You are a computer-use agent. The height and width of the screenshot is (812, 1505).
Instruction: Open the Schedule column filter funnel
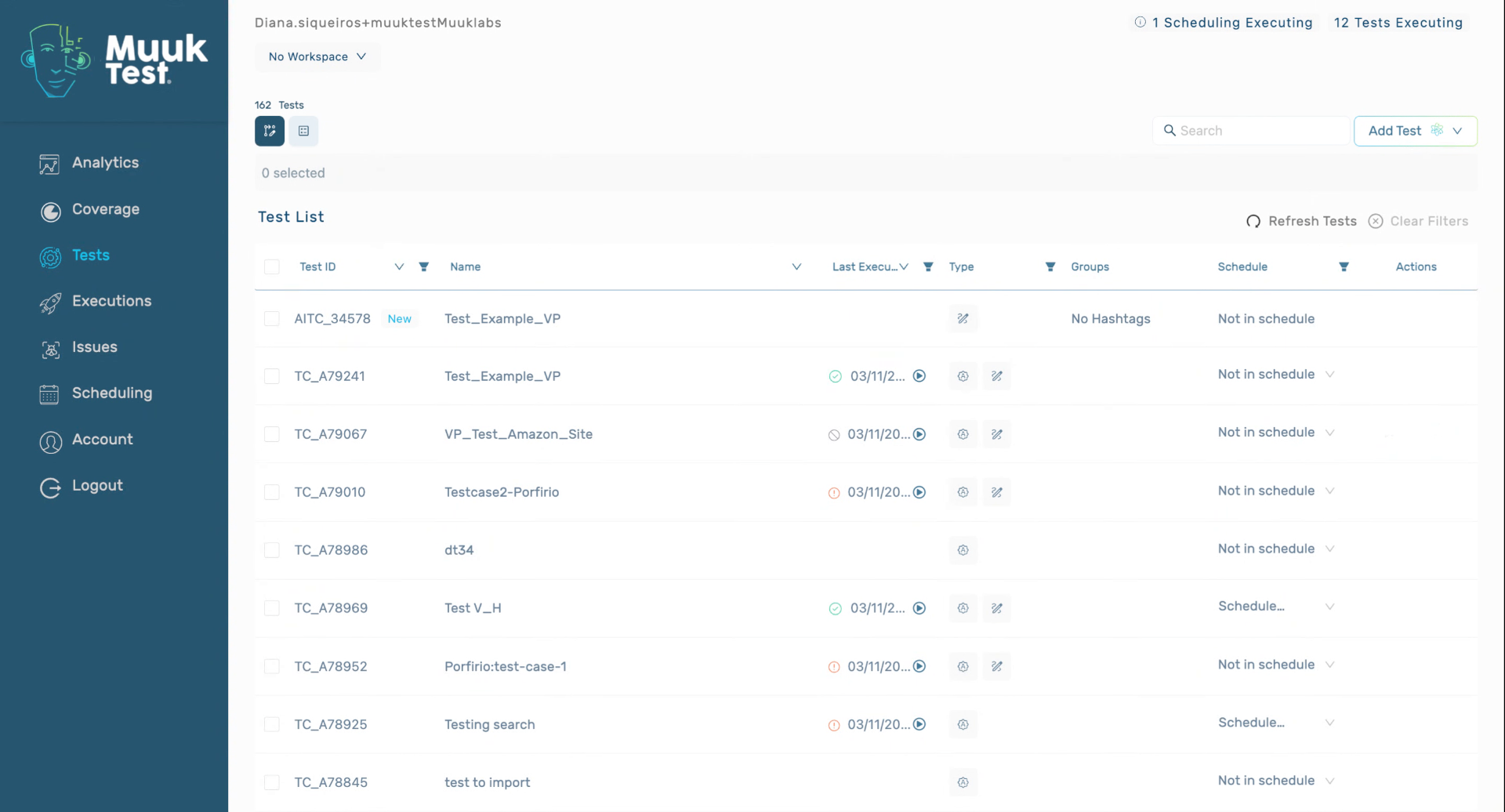tap(1344, 266)
